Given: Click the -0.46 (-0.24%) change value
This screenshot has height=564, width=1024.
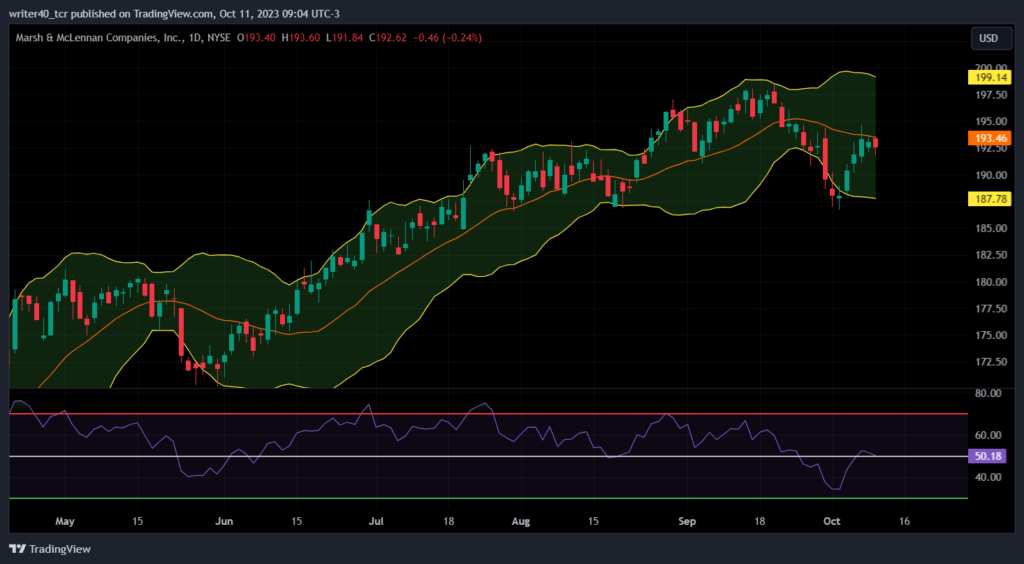Looking at the screenshot, I should (x=447, y=39).
